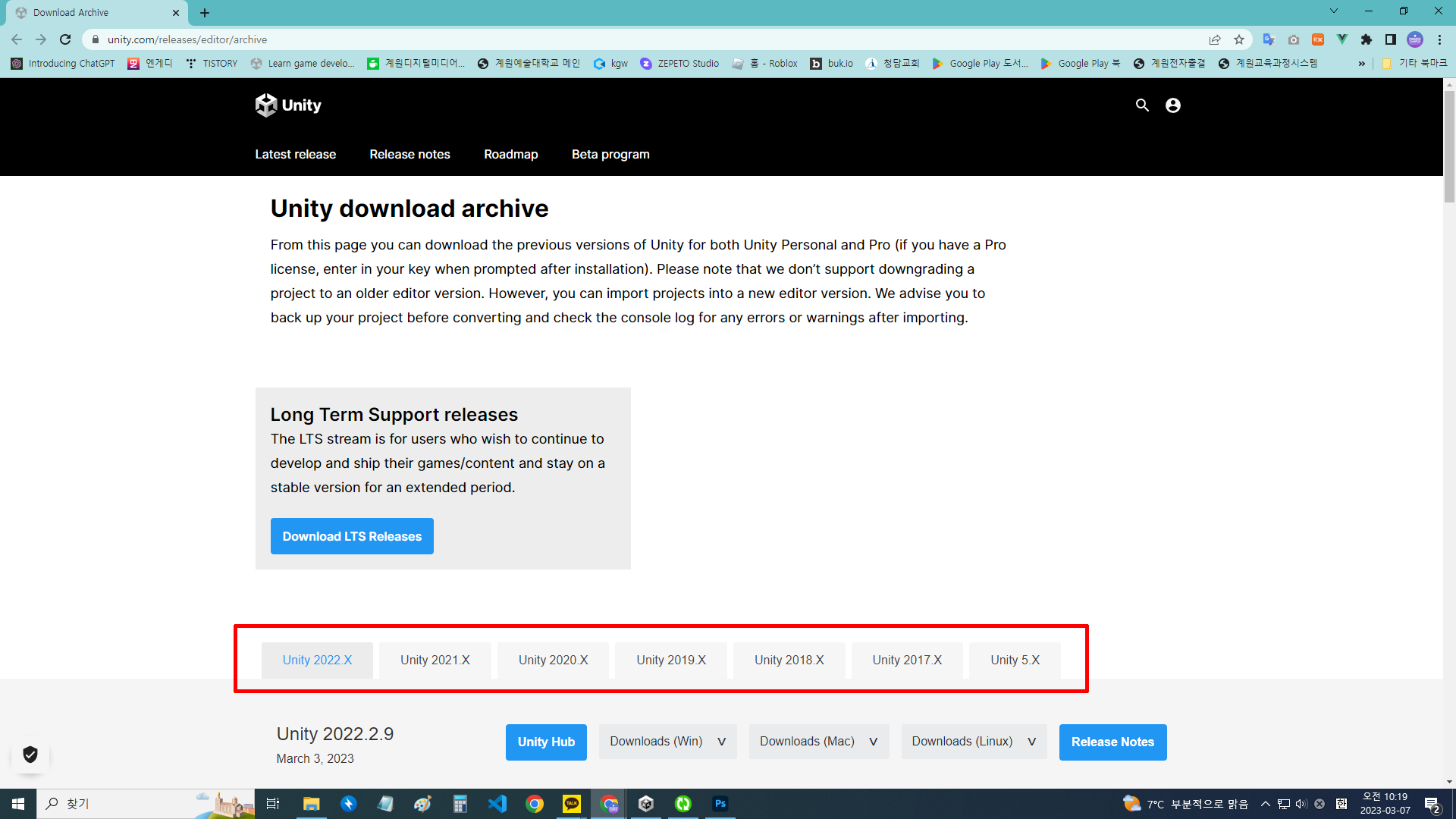The image size is (1456, 819).
Task: Open the Google Translate extension icon
Action: [x=1269, y=39]
